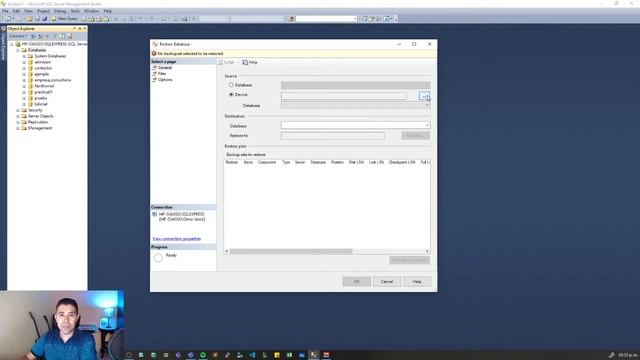Collapse the Databases tree node
The width and height of the screenshot is (640, 360).
click(x=18, y=50)
